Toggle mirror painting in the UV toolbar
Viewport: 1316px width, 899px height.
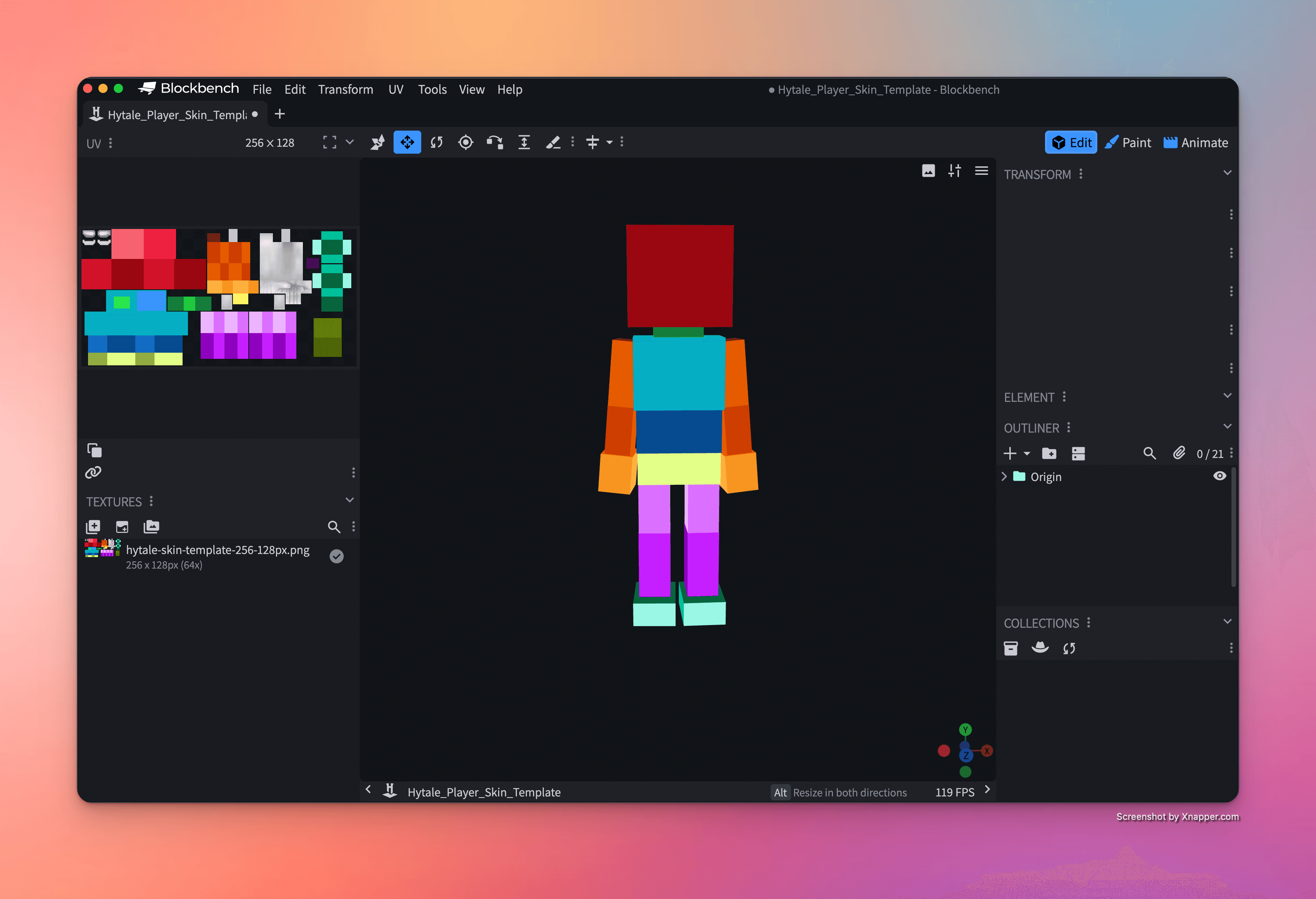(x=593, y=142)
